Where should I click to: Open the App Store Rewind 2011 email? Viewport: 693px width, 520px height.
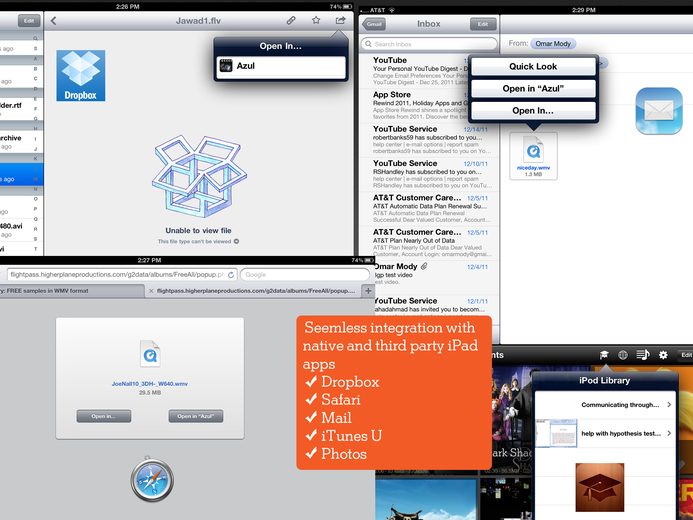(x=429, y=105)
